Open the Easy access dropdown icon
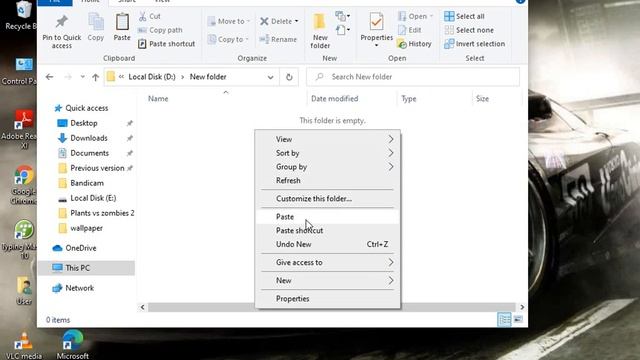640x360 pixels. coord(342,30)
